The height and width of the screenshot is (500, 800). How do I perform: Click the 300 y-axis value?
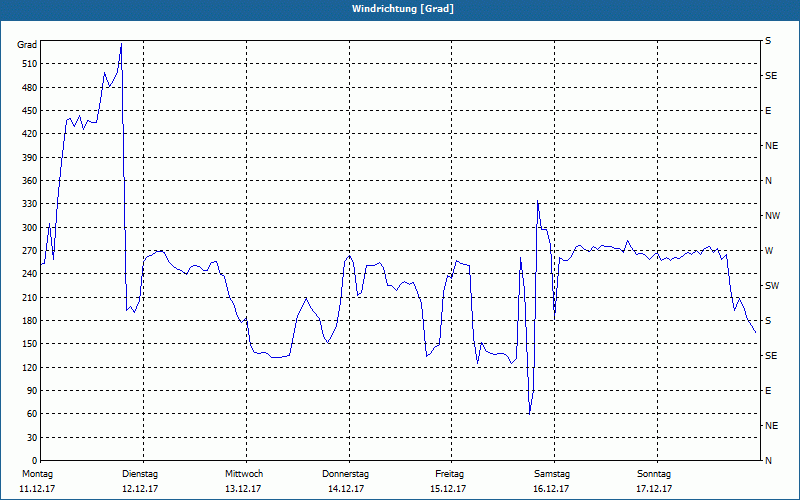point(31,228)
